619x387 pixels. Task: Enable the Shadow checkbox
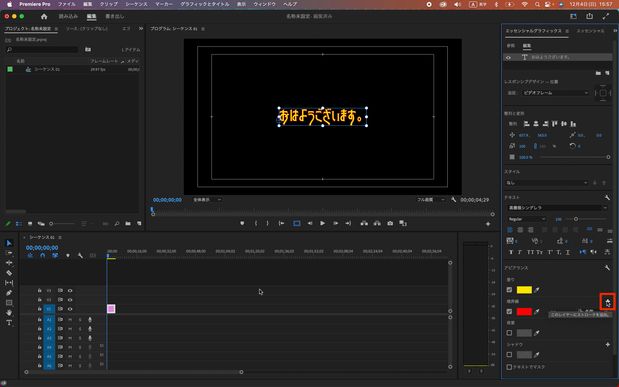(509, 355)
